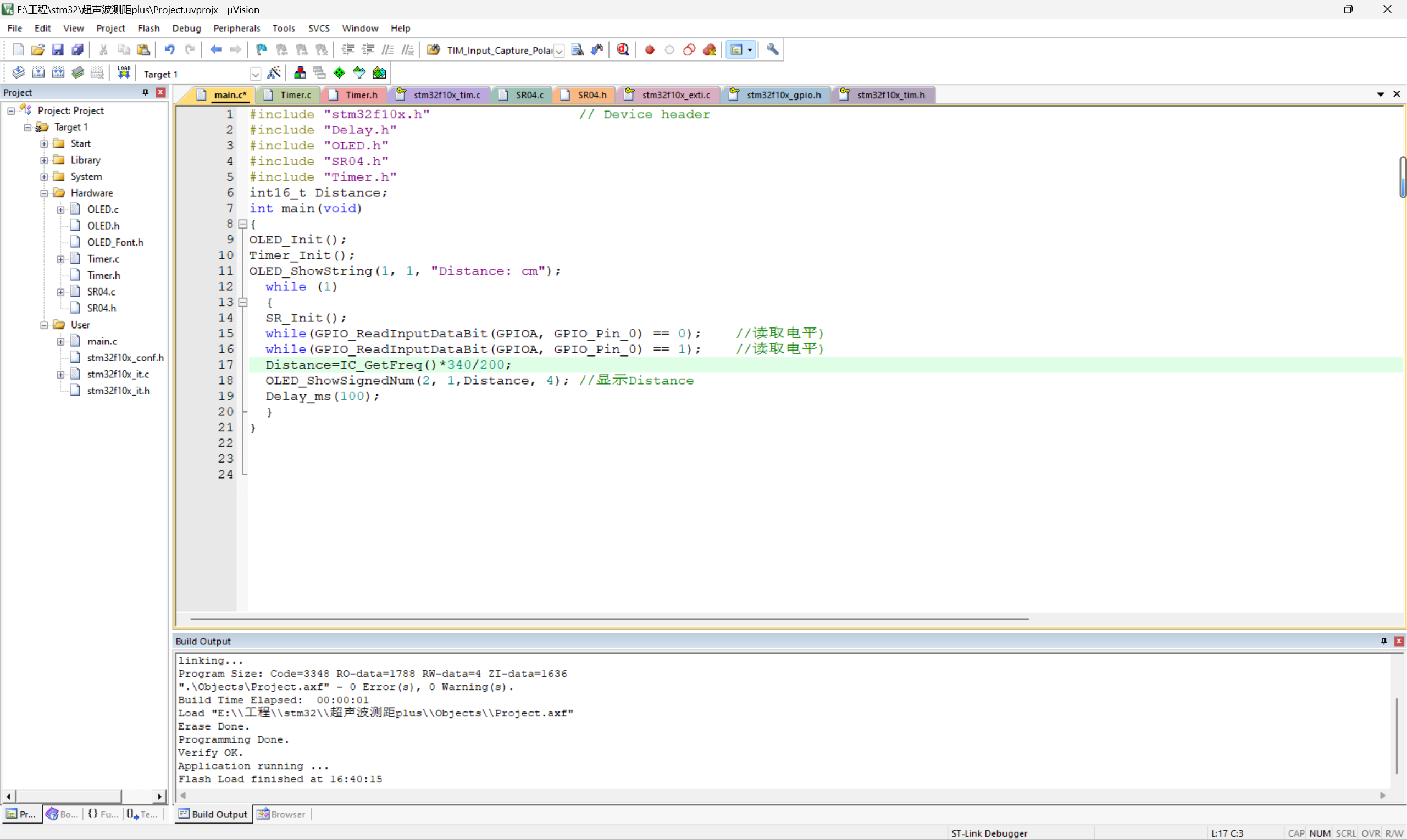Toggle pin on the Project panel
1407x840 pixels.
(146, 92)
